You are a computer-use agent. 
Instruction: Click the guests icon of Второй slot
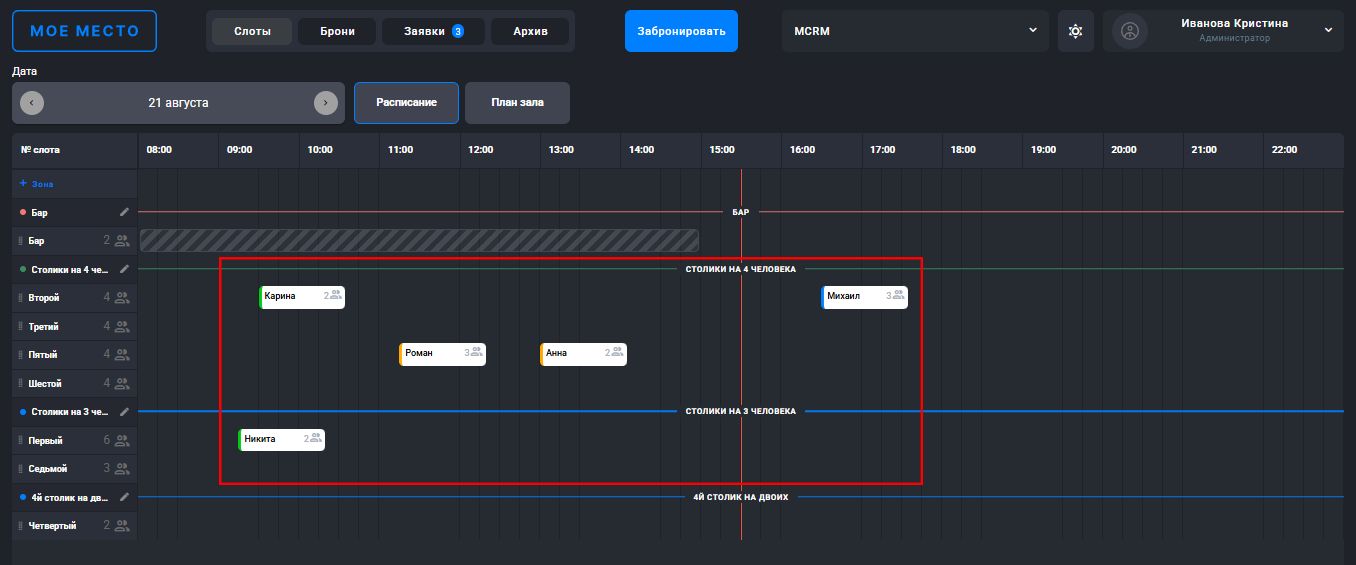[122, 298]
